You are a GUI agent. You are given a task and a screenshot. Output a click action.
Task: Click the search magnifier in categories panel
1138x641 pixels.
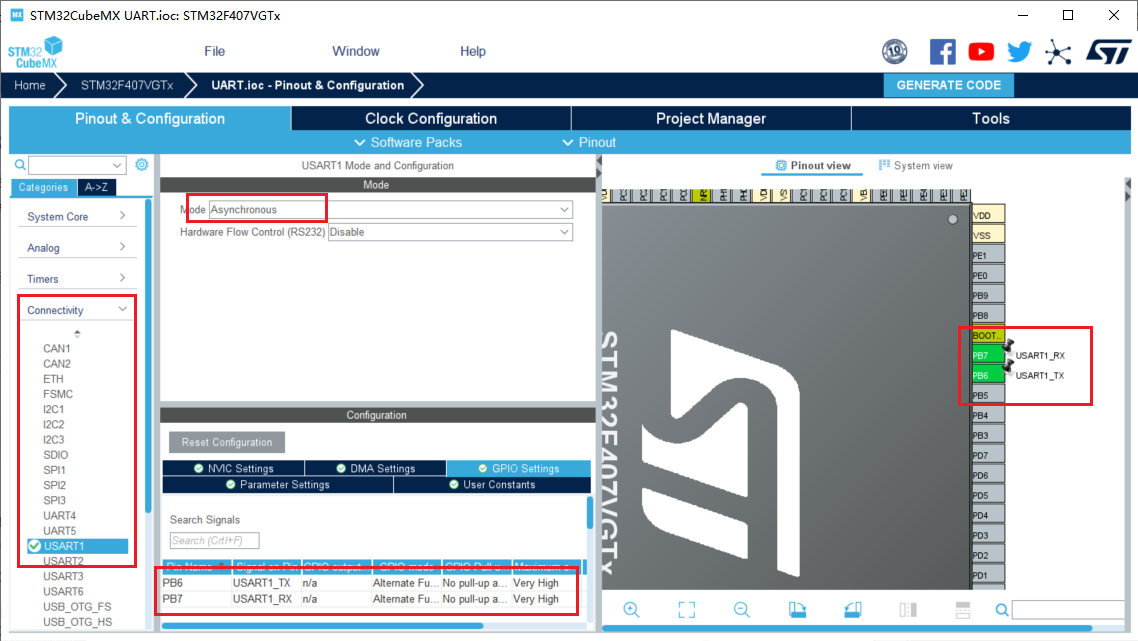[x=20, y=165]
